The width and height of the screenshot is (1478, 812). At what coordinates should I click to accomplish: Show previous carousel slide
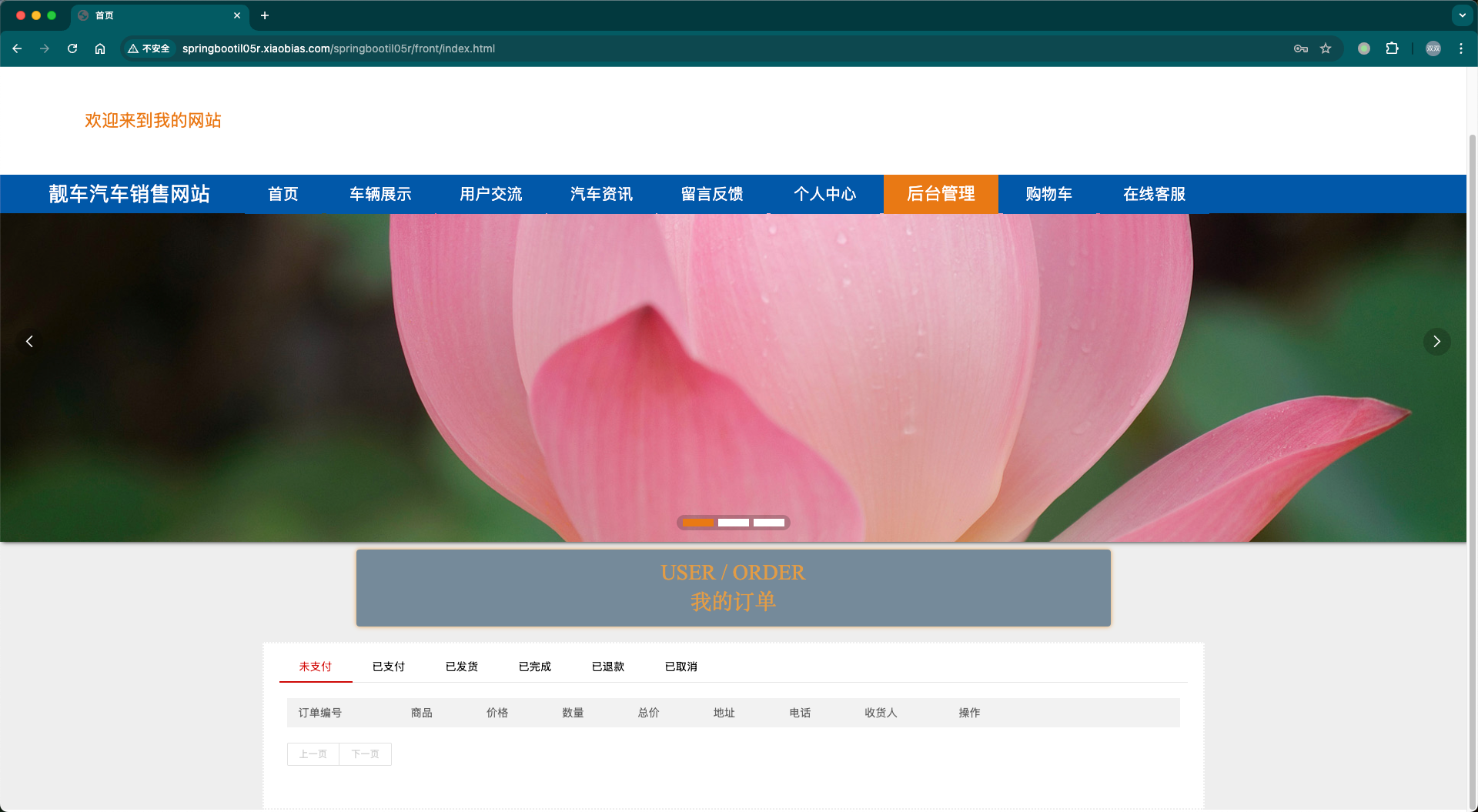[29, 341]
